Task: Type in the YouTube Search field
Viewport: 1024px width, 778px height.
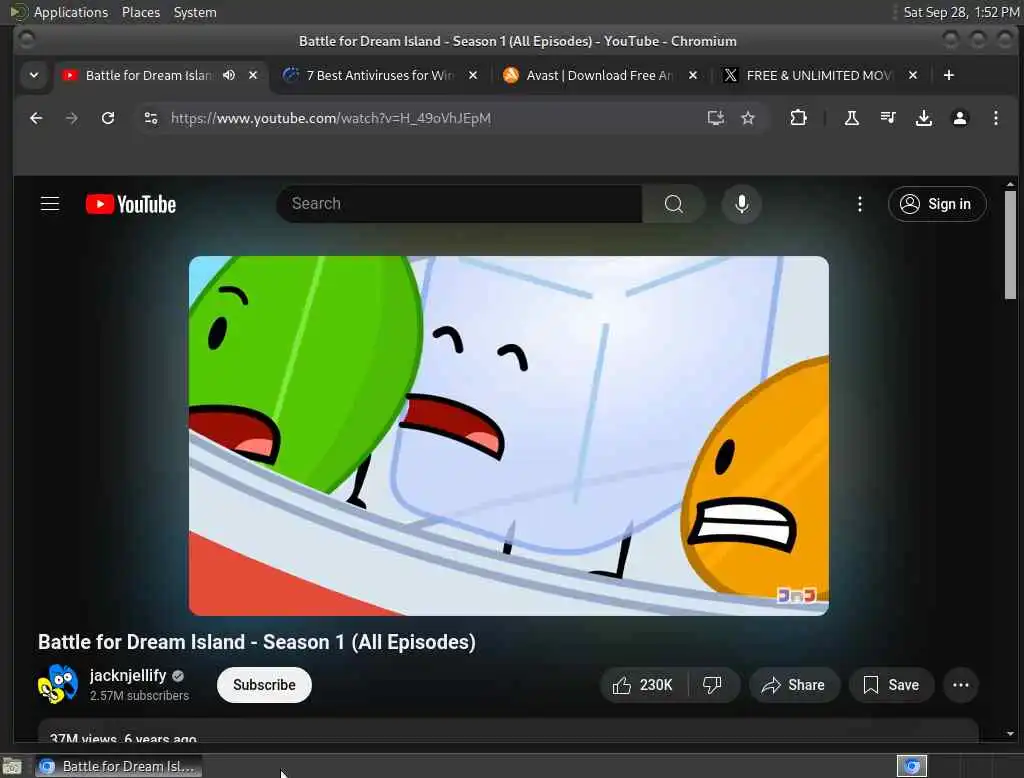Action: 460,204
